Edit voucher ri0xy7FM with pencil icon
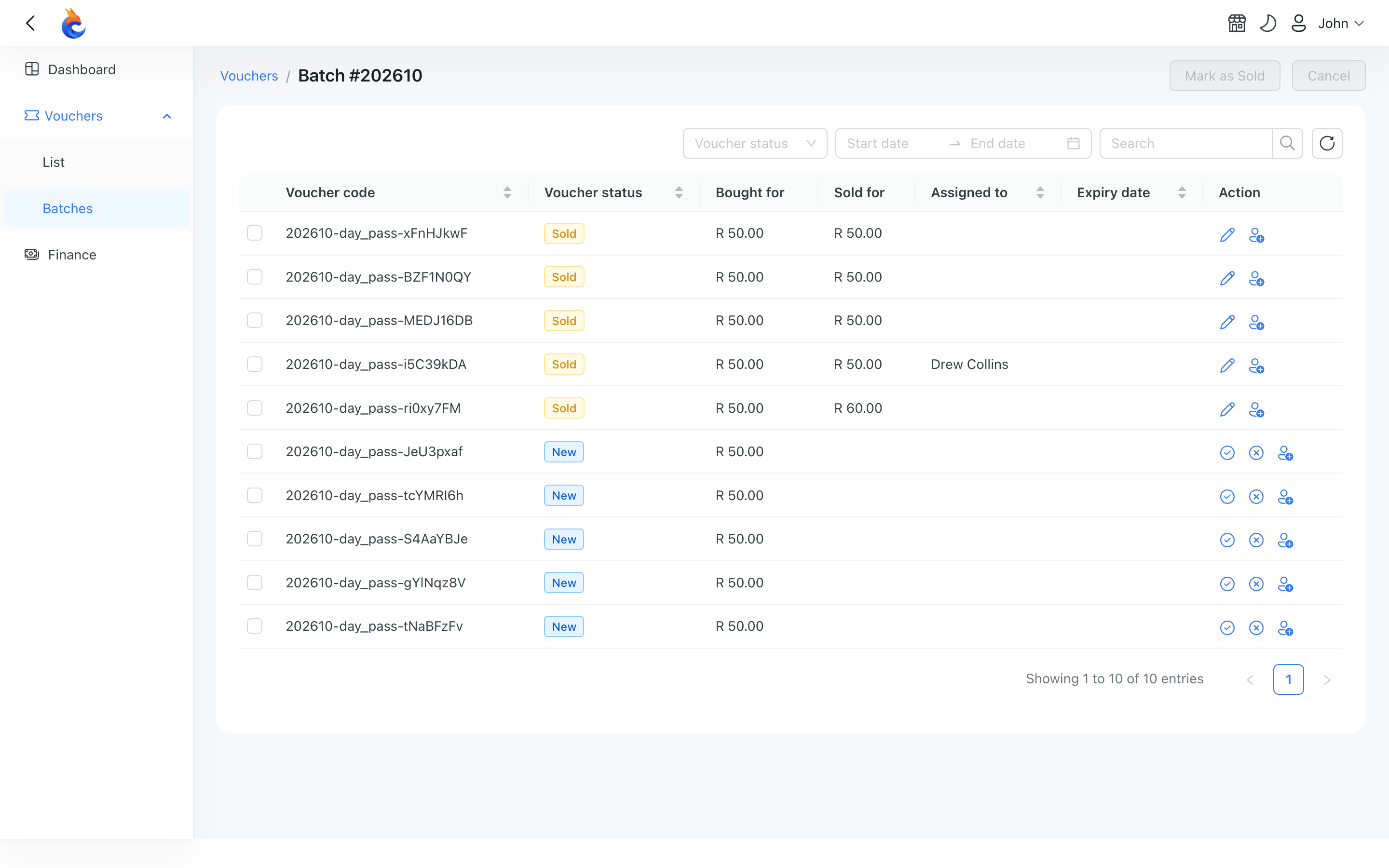Viewport: 1389px width, 868px height. click(x=1227, y=410)
